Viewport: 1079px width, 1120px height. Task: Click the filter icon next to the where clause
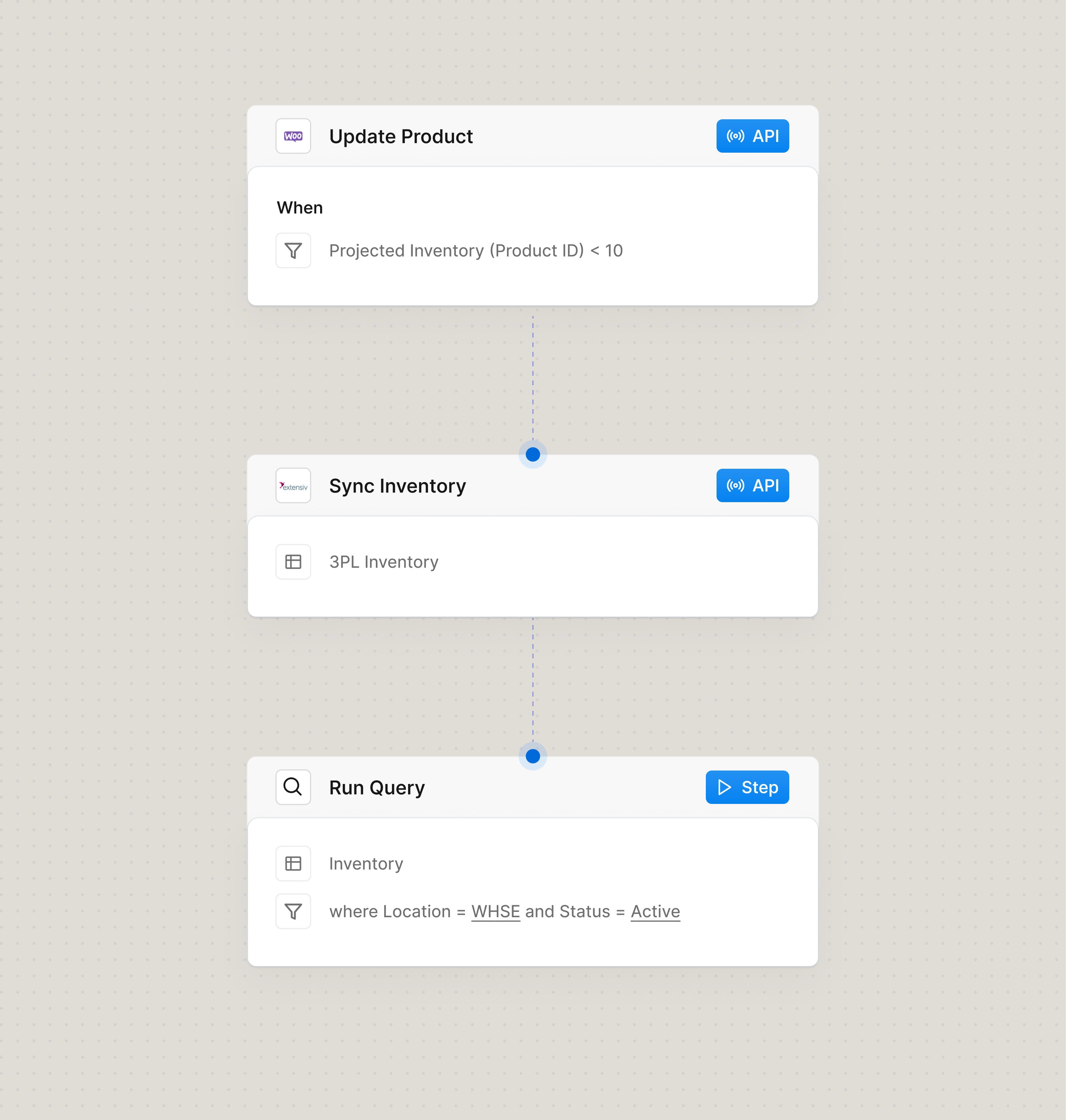(x=293, y=911)
